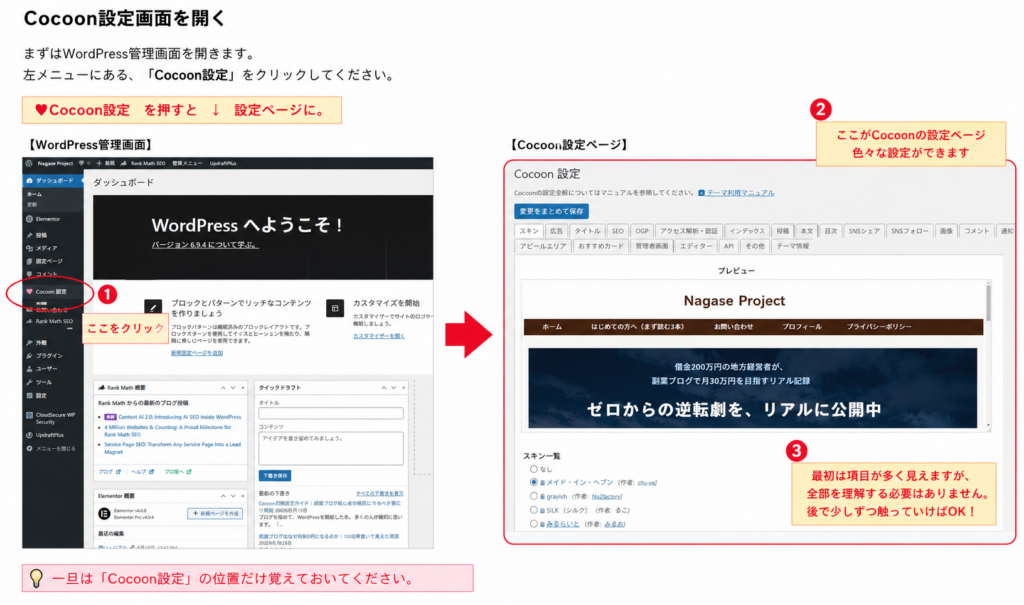
Task: Click the WordPress logo in admin bar
Action: click(x=29, y=163)
